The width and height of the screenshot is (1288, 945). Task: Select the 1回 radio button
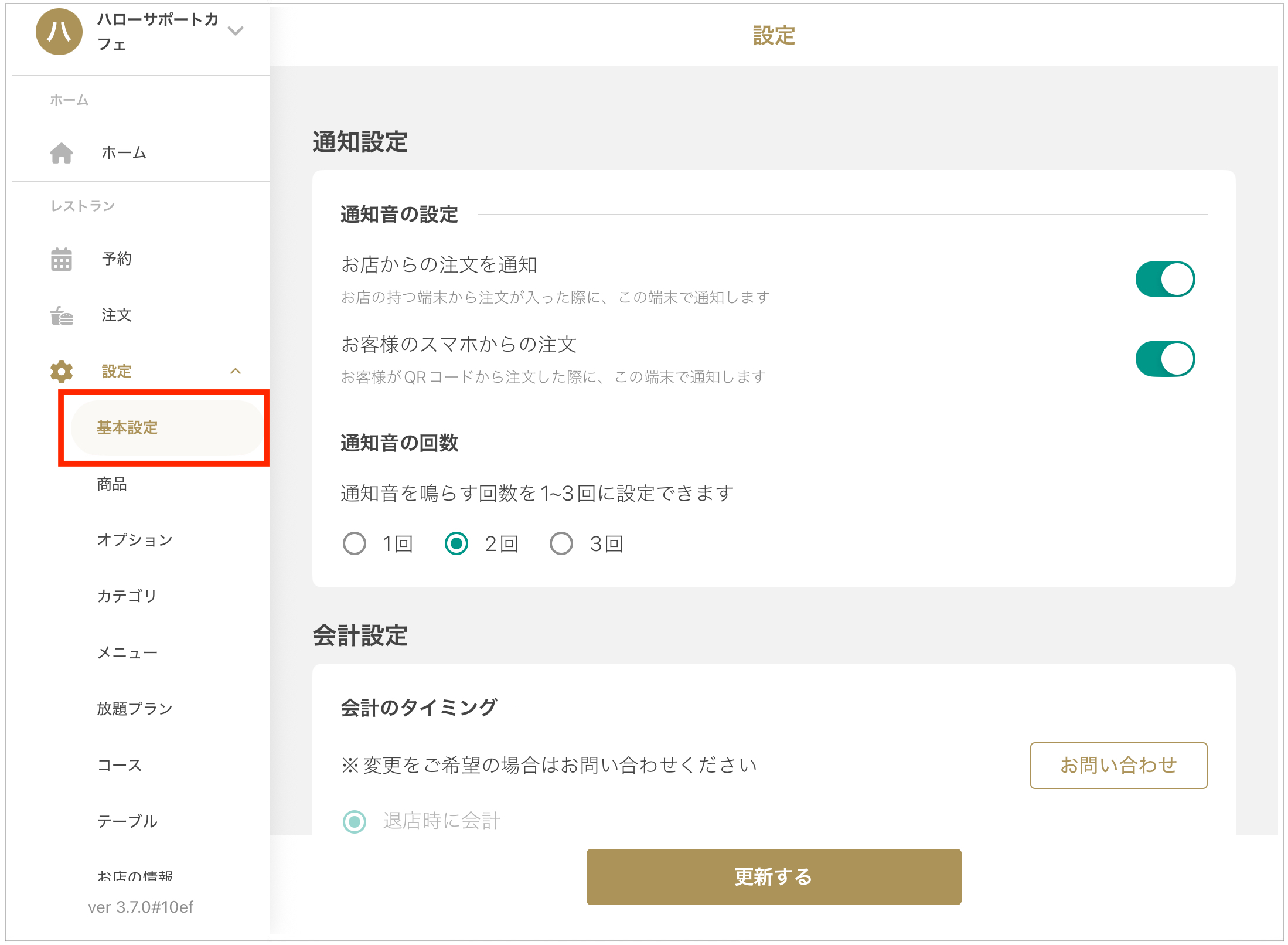tap(355, 543)
